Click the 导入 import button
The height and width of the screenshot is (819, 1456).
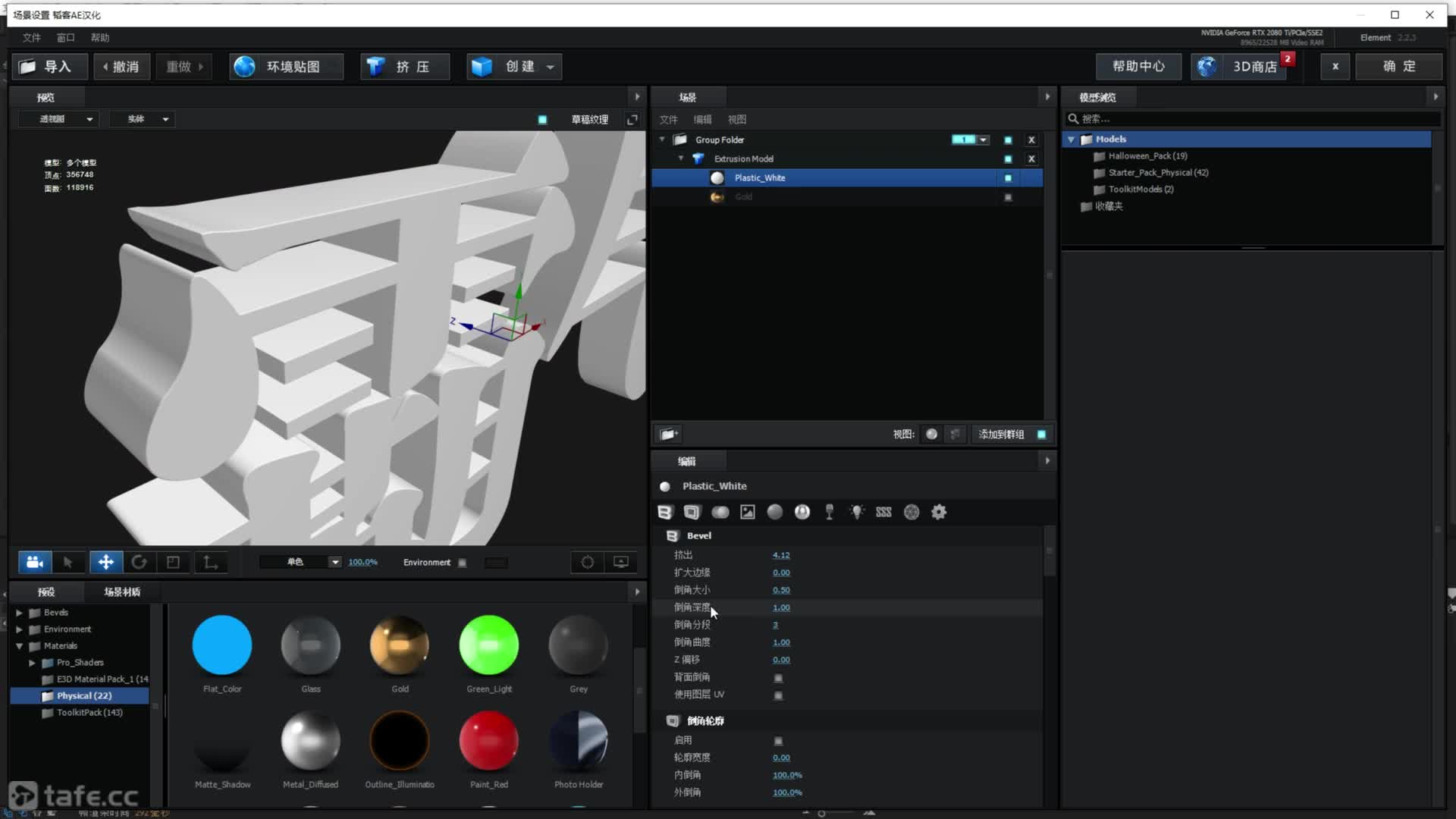point(49,67)
